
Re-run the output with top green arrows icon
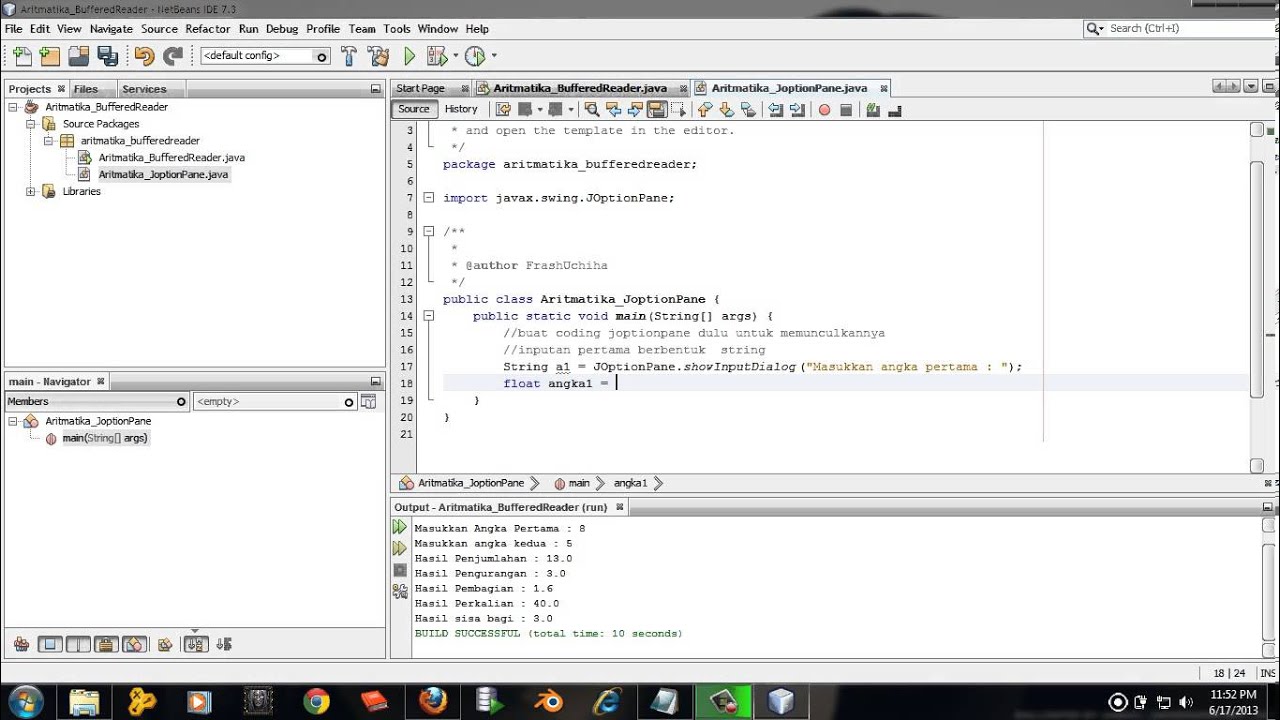[400, 527]
